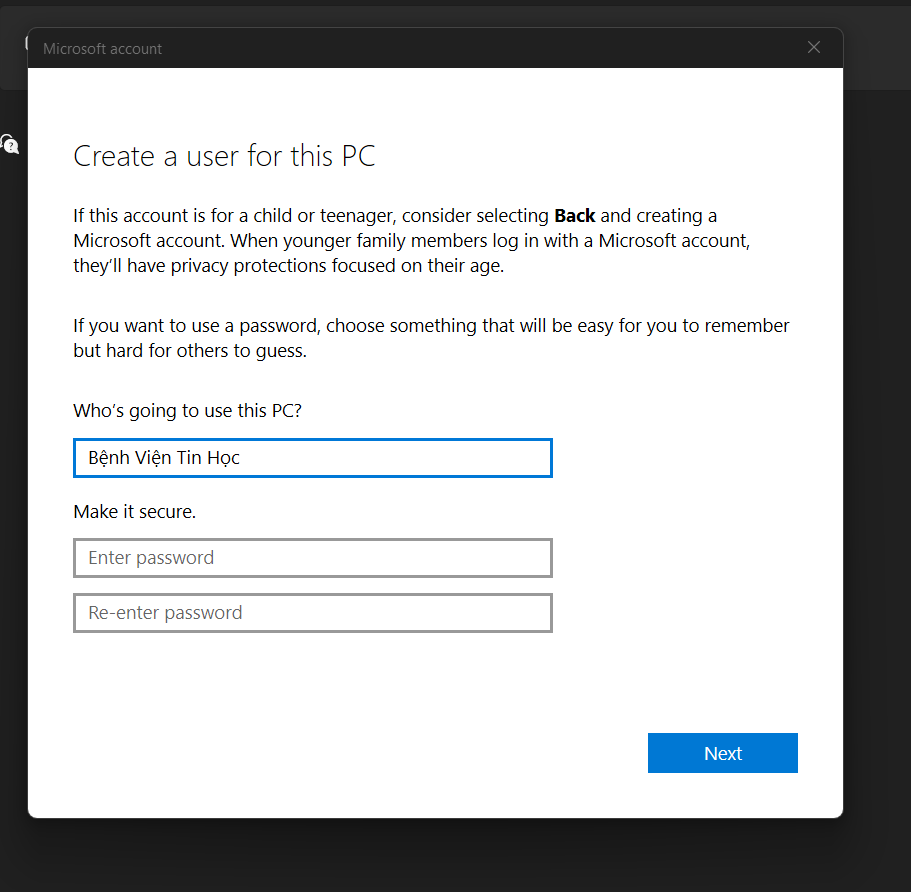Click the "Re-enter password" placeholder text
Screen dimensions: 911x892
pos(165,613)
